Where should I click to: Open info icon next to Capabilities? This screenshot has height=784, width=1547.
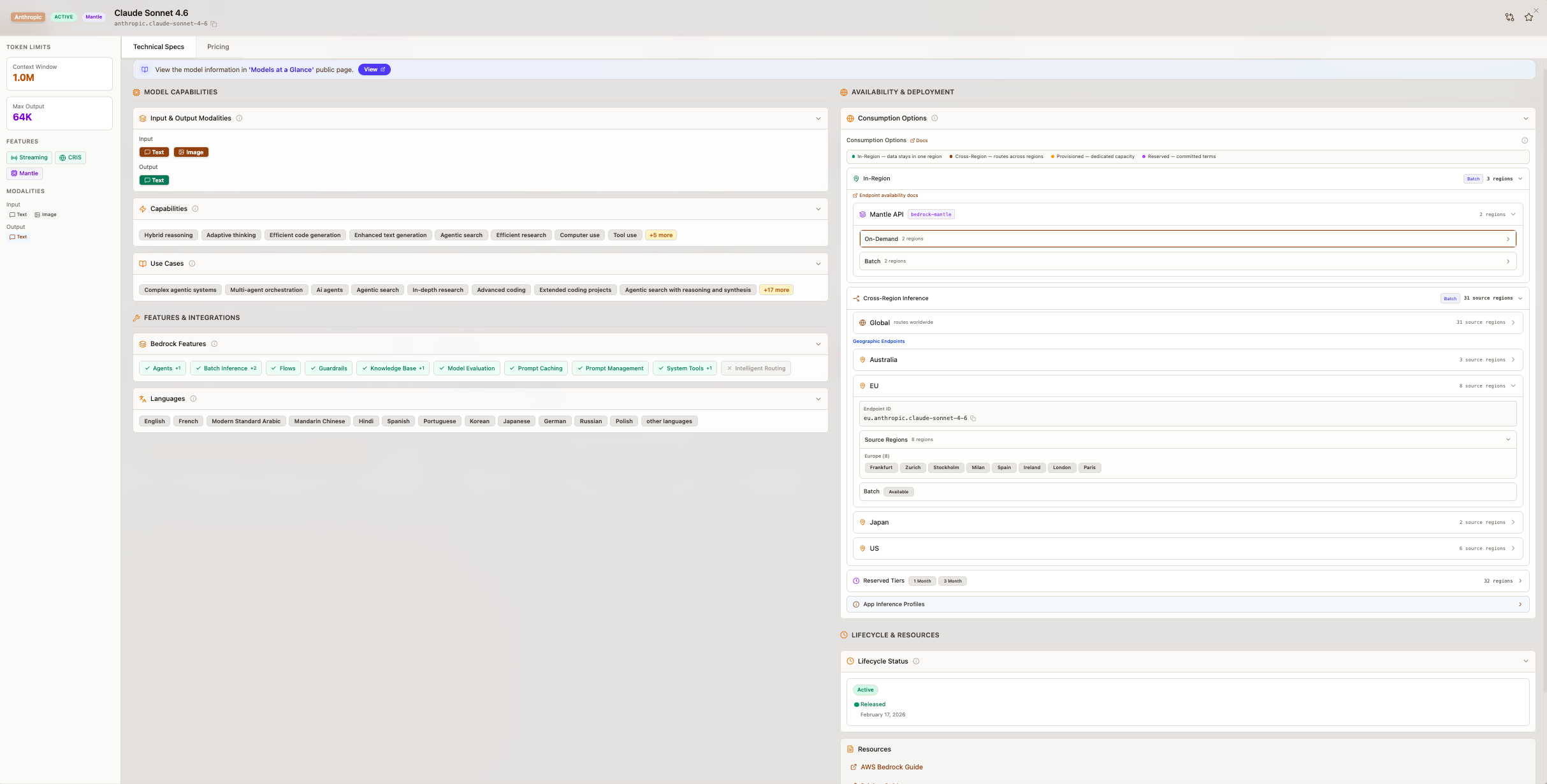coord(195,209)
